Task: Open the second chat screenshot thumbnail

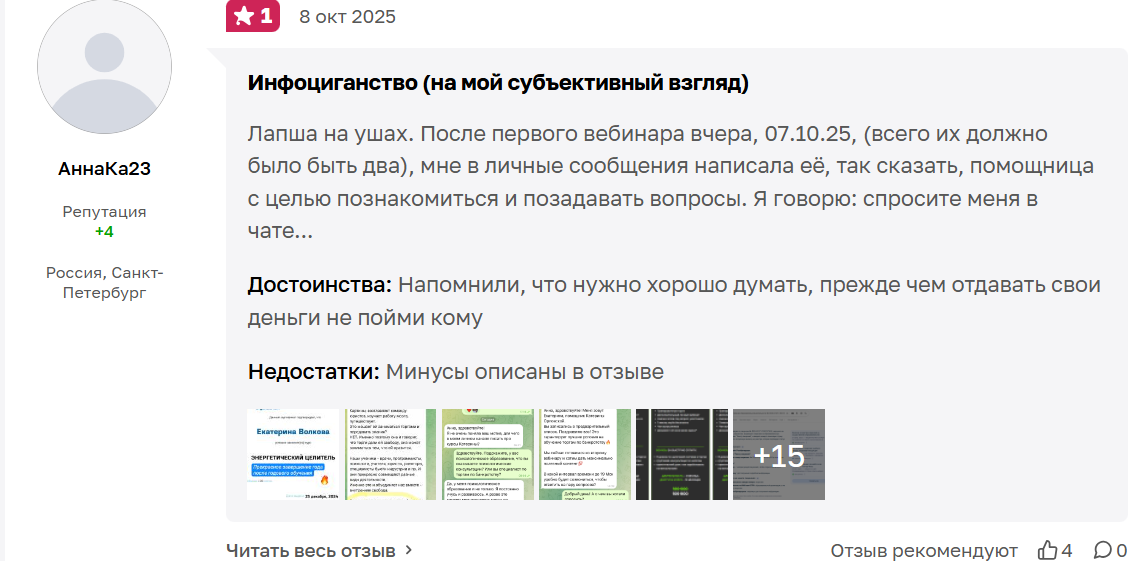Action: [x=390, y=454]
